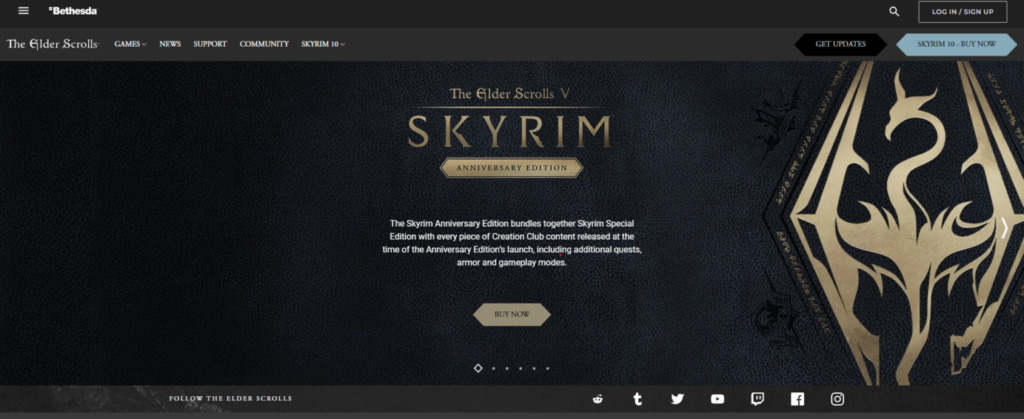1024x419 pixels.
Task: Click the Buy Now button in the banner
Action: pos(511,315)
